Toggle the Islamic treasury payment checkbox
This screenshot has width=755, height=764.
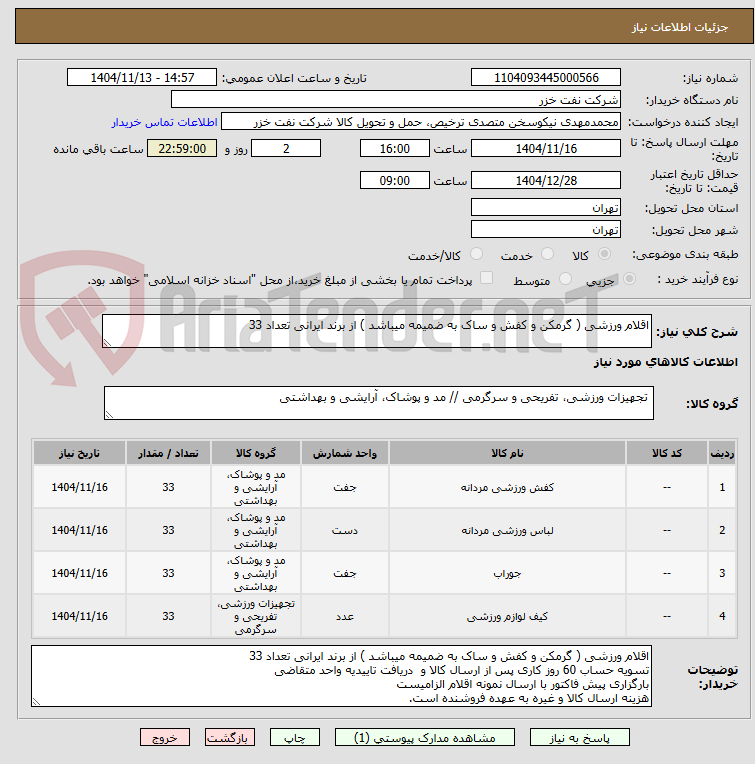[x=486, y=278]
